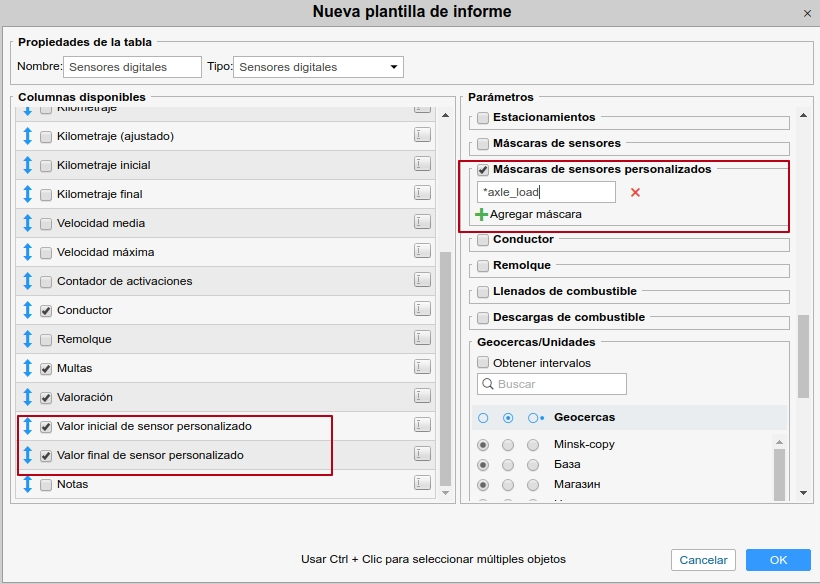Select first radio option for Minsk-copy geofence
820x584 pixels.
(484, 444)
